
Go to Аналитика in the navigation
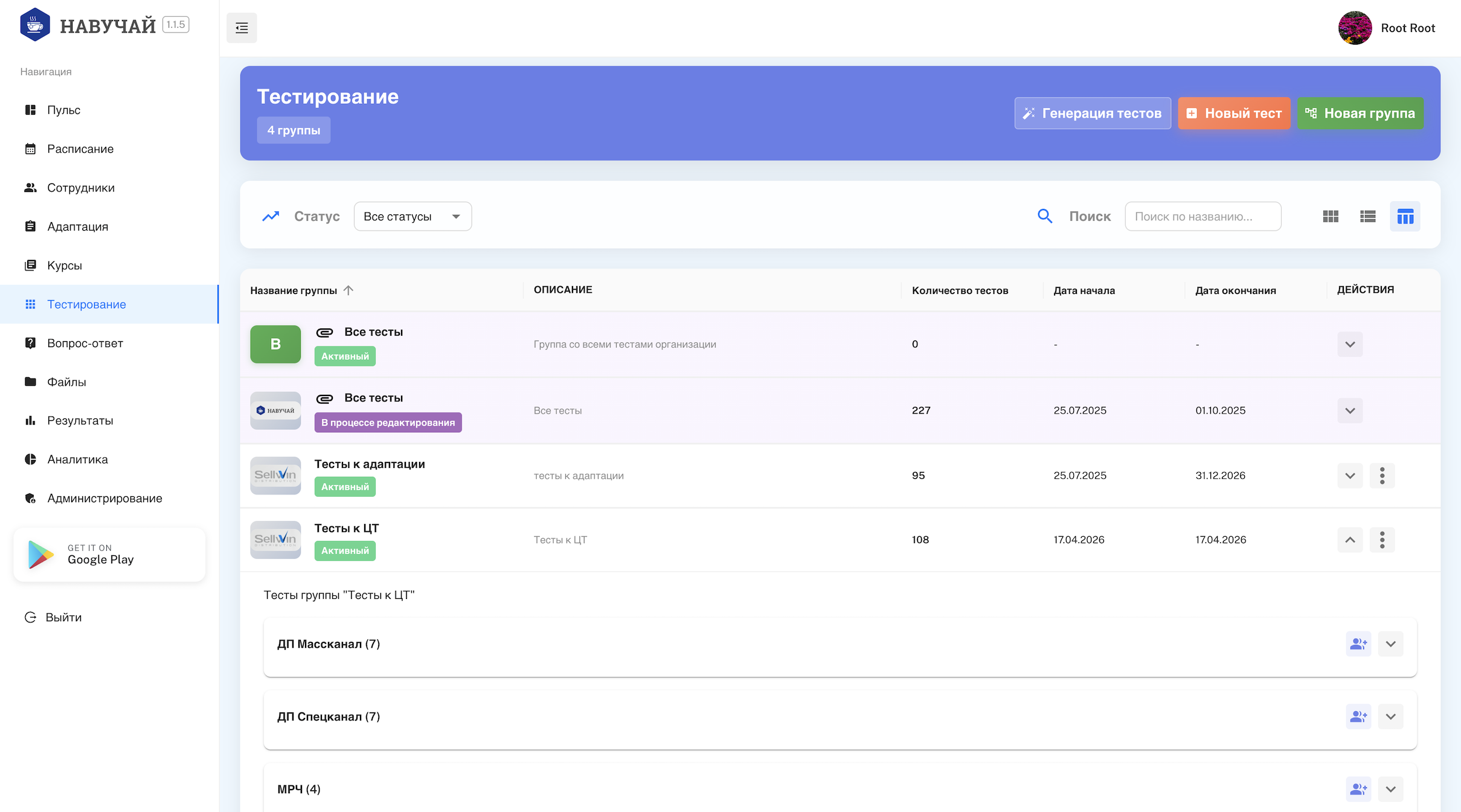[x=77, y=459]
